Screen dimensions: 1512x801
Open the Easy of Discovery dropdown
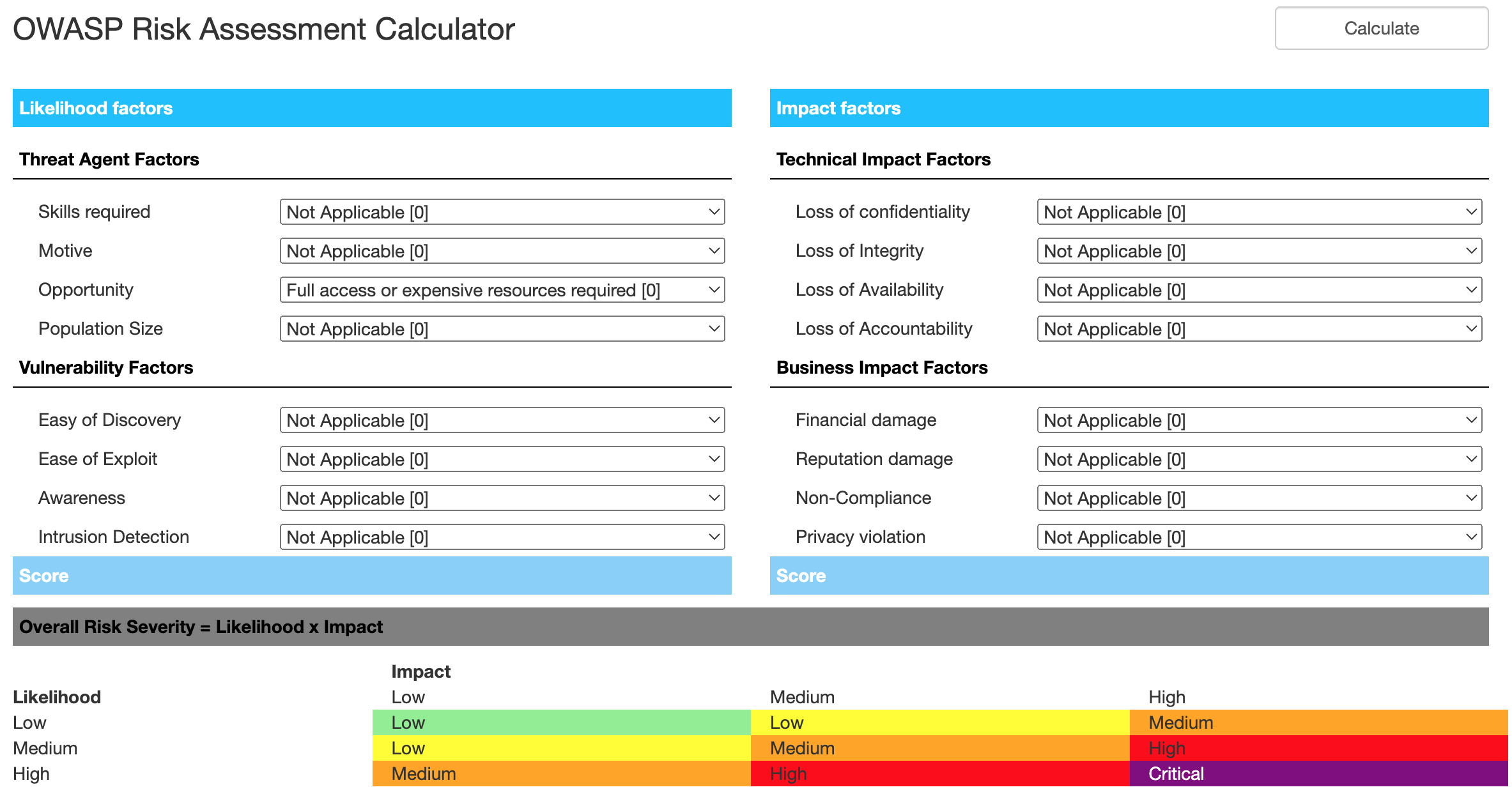click(x=502, y=420)
